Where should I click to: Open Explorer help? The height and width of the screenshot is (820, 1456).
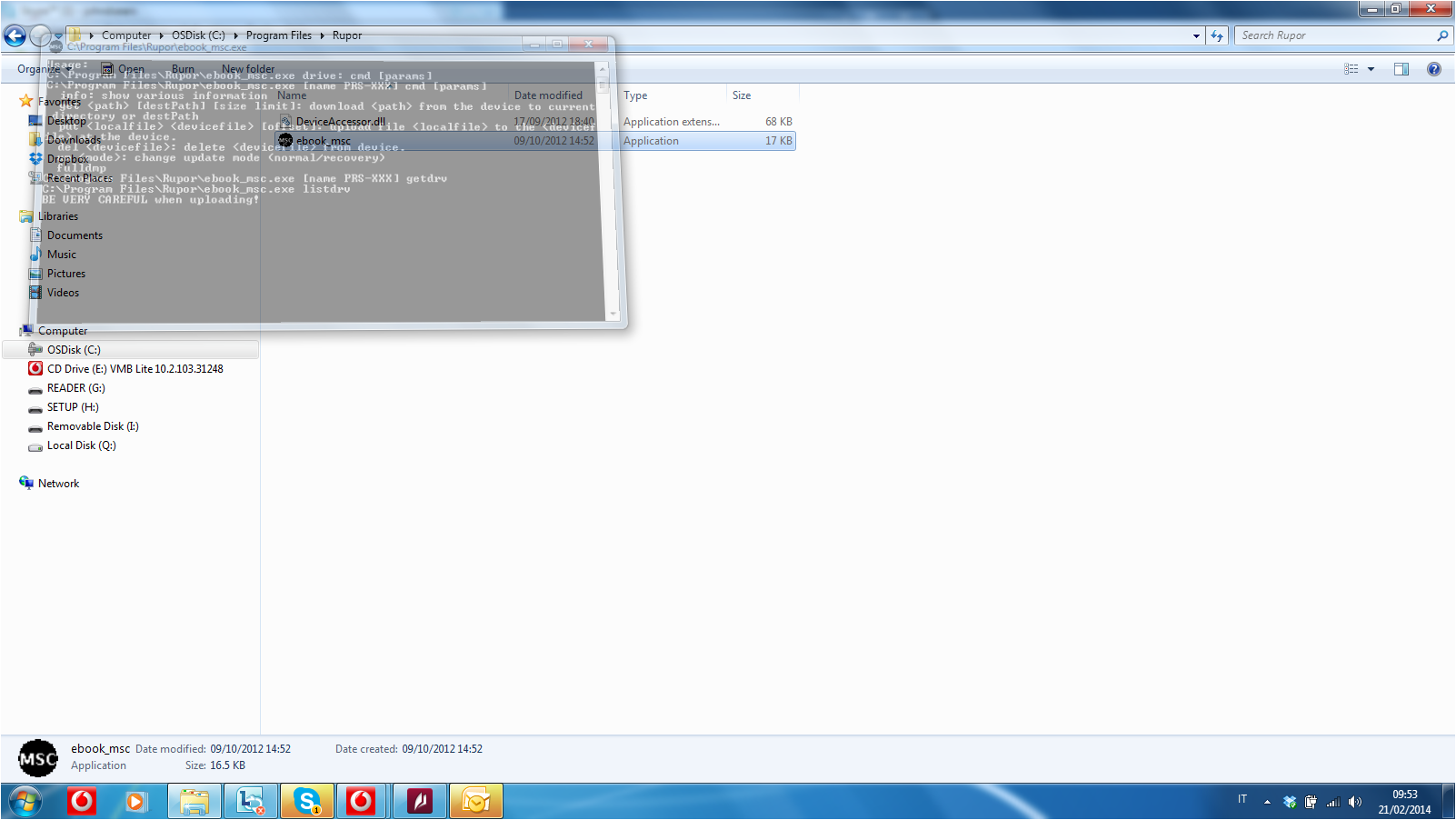[x=1434, y=69]
